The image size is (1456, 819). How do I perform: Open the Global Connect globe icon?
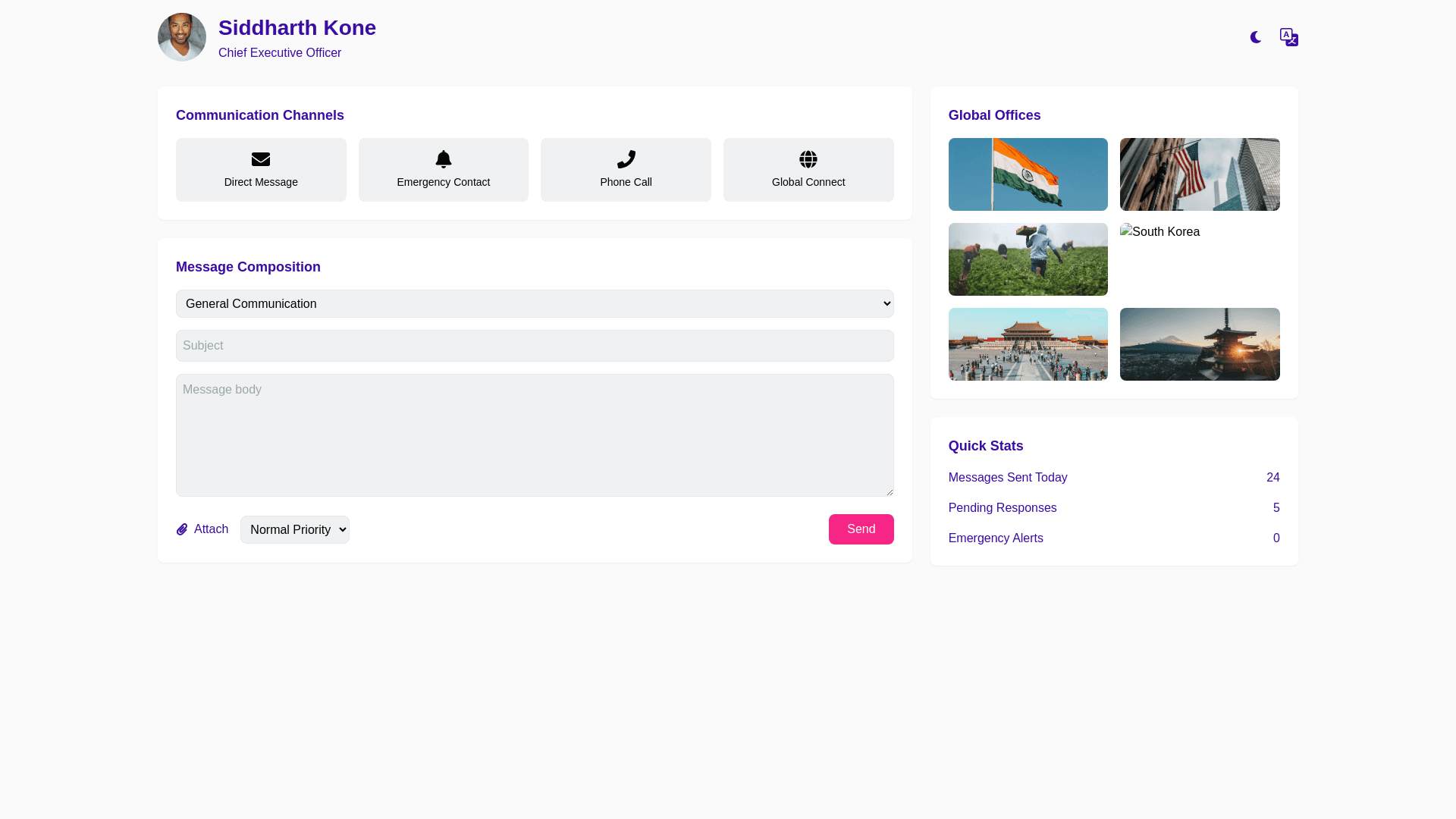808,159
